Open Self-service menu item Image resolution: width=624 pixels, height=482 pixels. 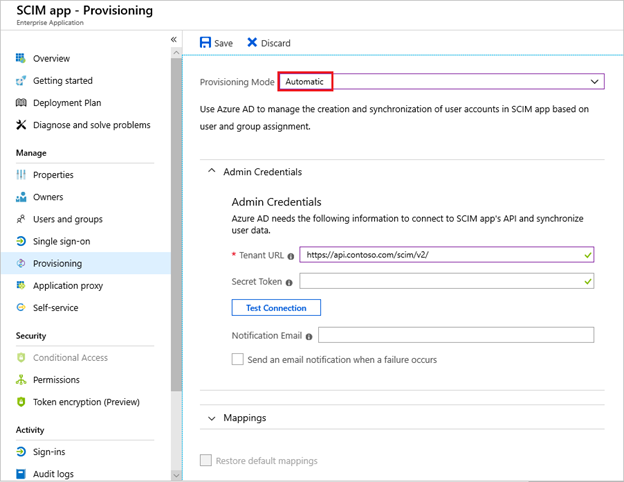(x=56, y=308)
